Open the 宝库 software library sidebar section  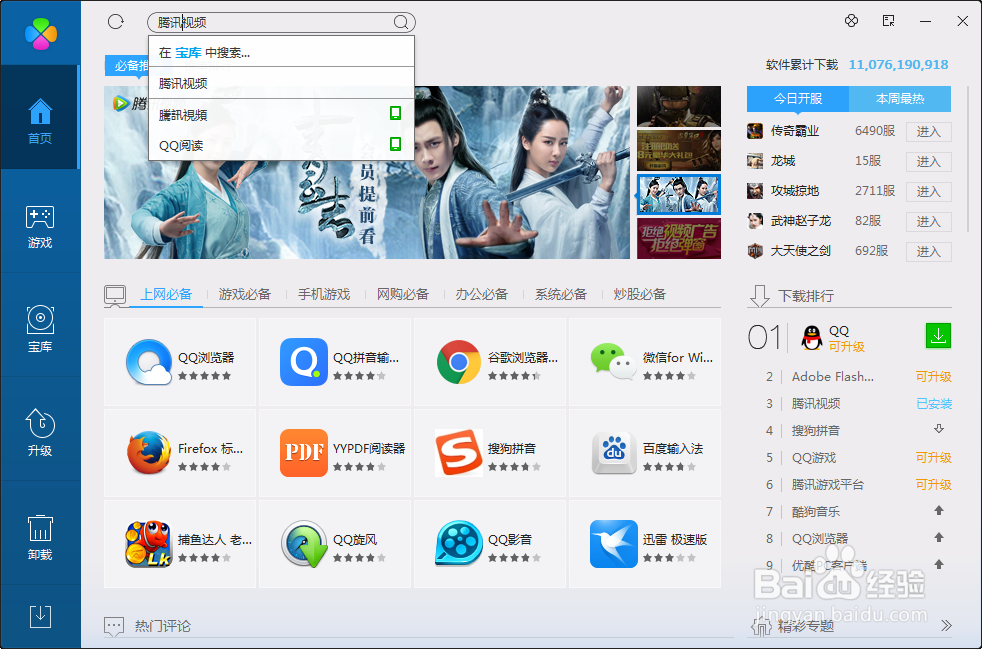[40, 330]
